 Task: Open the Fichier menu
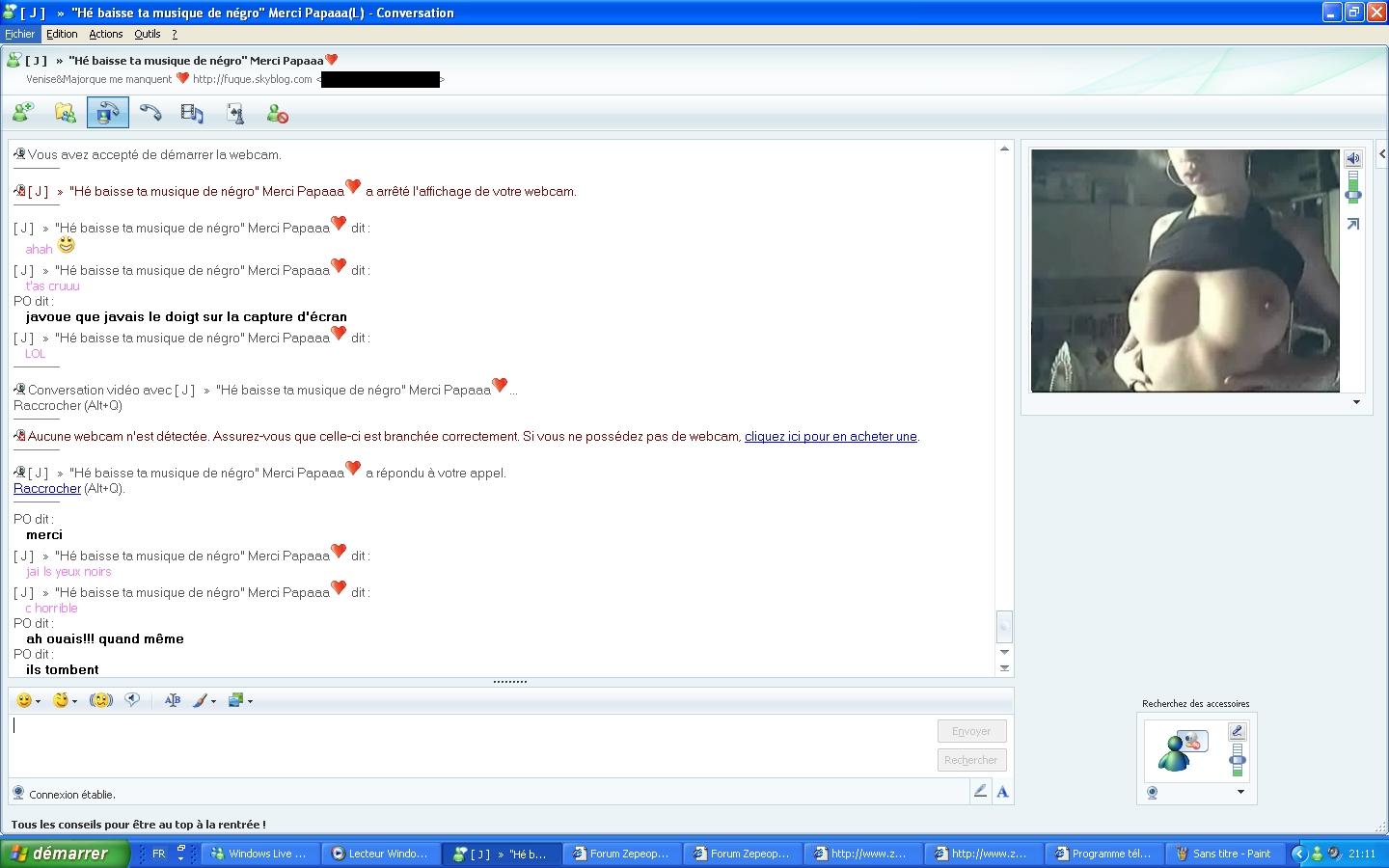tap(19, 34)
